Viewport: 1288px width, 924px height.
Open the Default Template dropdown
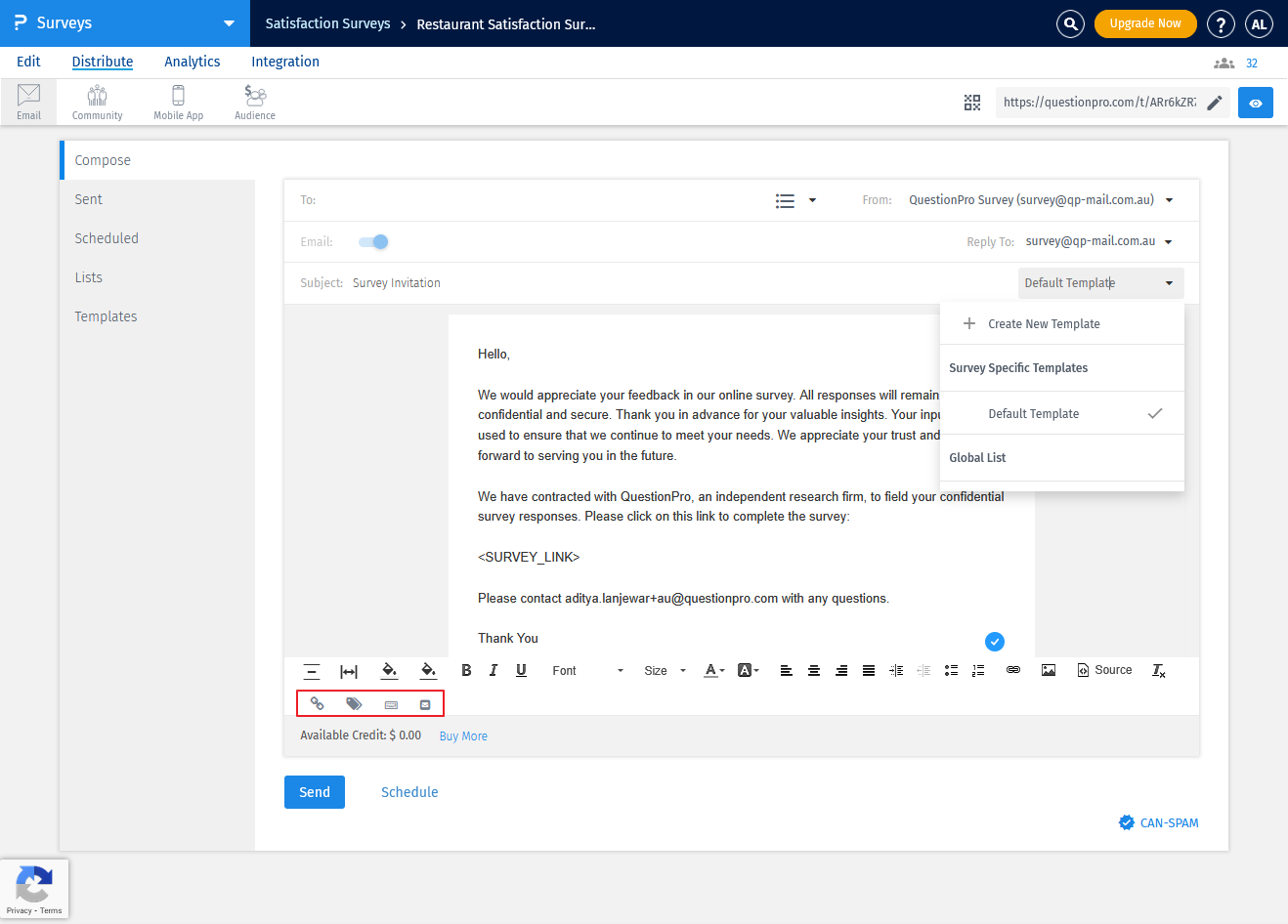tap(1100, 282)
